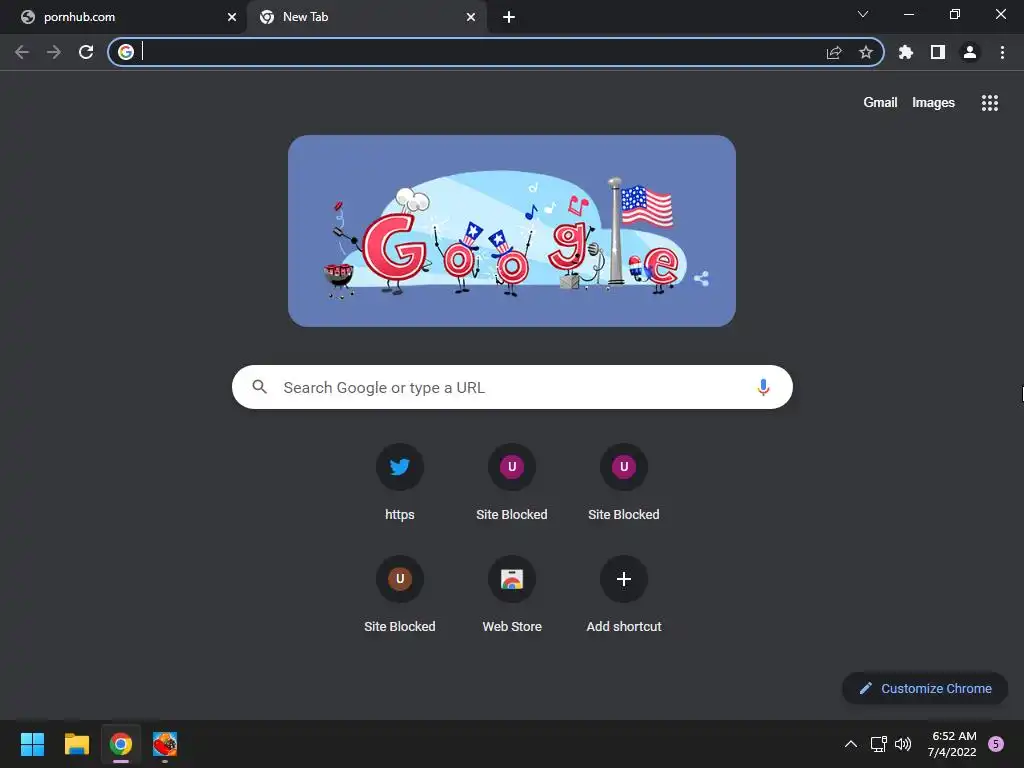This screenshot has width=1024, height=768.
Task: Close the pornhub.com tab
Action: pos(232,17)
